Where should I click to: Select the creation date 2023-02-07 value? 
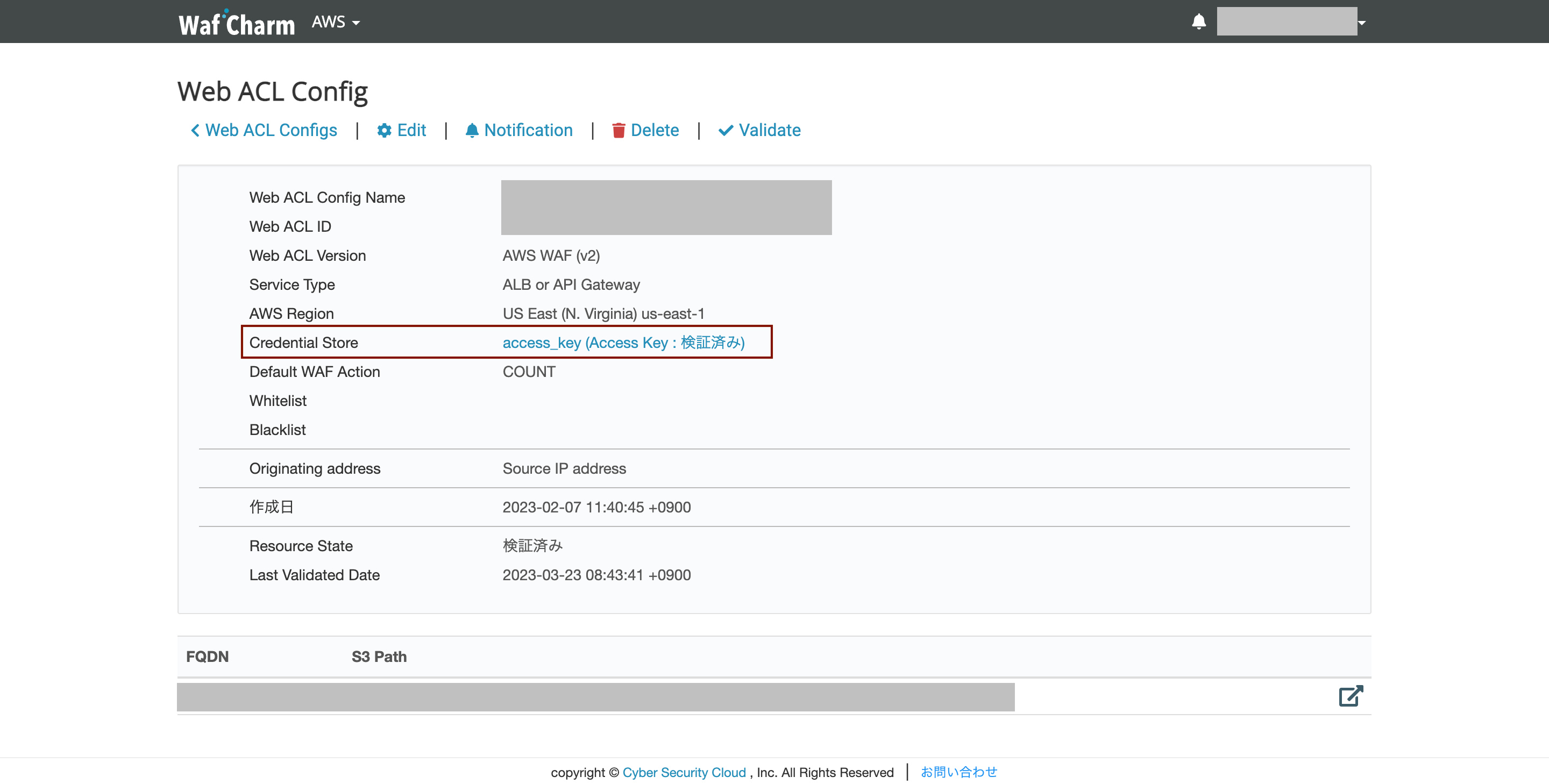click(596, 508)
